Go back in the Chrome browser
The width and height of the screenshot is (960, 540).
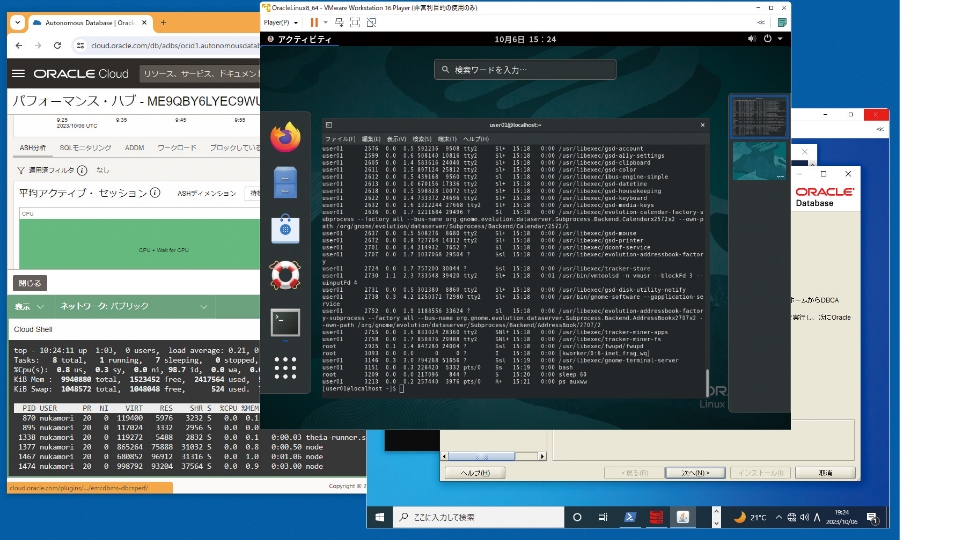click(19, 45)
